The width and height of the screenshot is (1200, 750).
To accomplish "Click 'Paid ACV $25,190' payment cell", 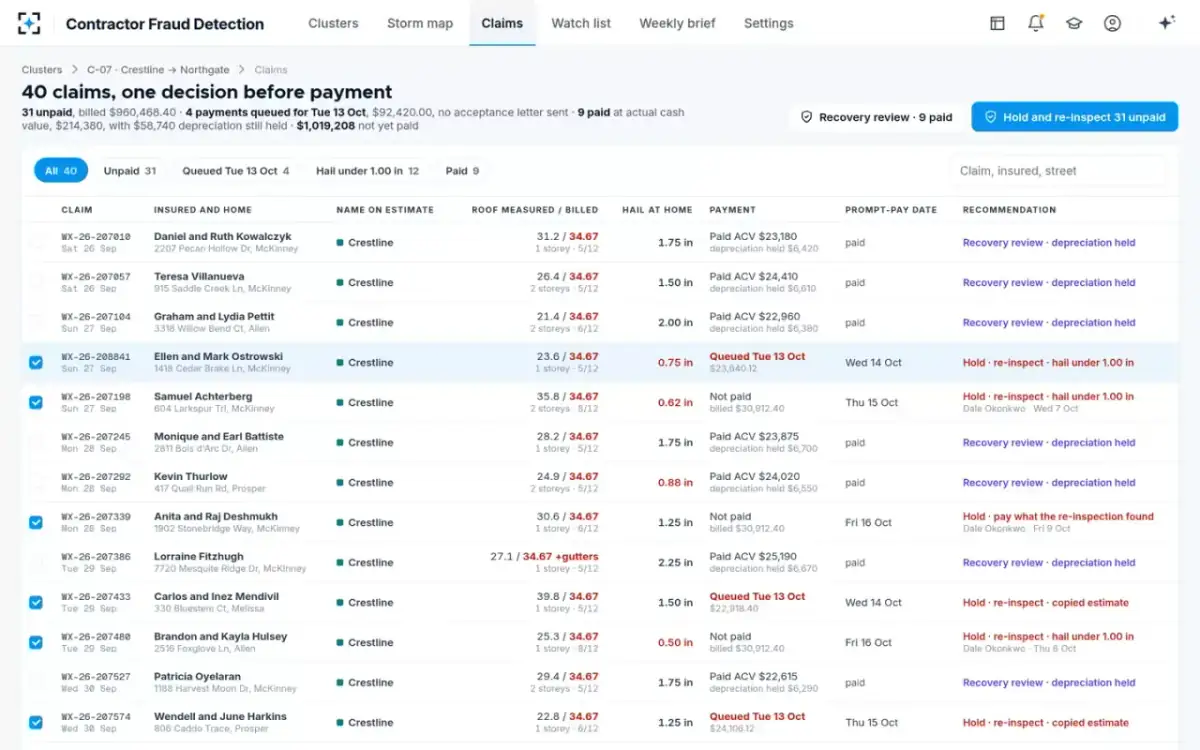I will (x=753, y=557).
